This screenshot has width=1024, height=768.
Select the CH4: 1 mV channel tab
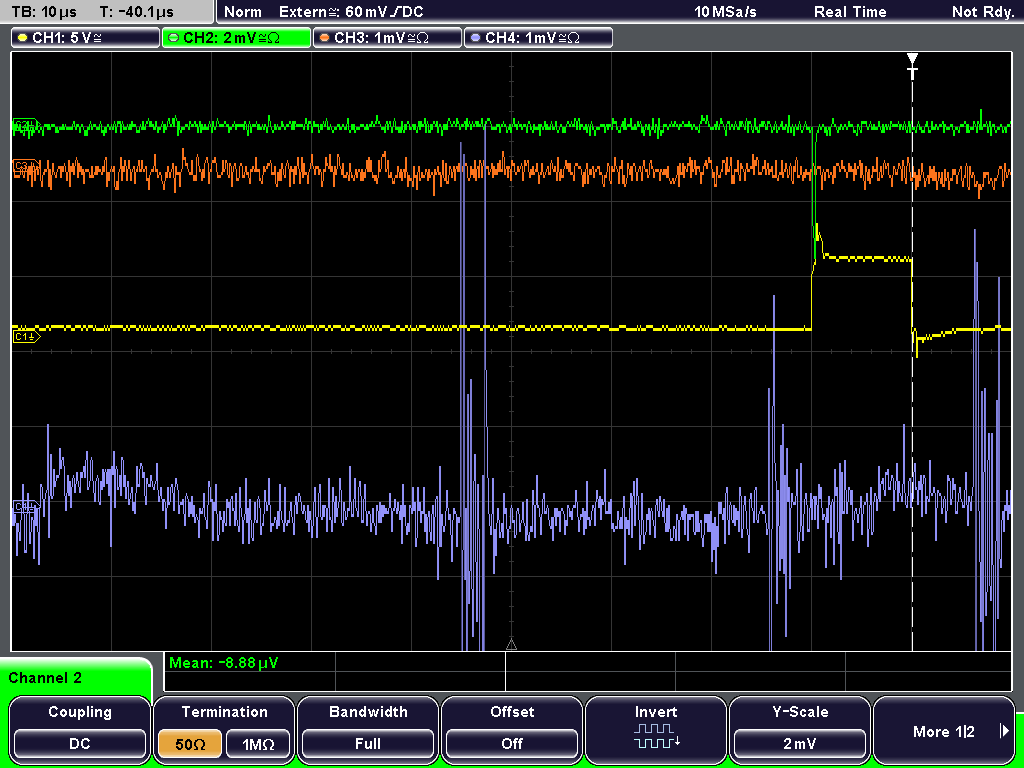click(x=538, y=38)
